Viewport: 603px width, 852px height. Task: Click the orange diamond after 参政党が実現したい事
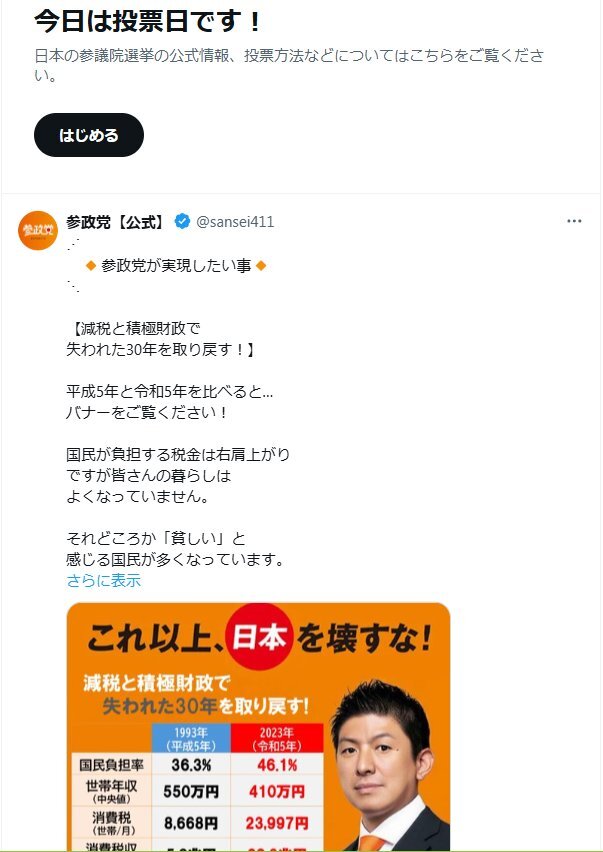[261, 266]
